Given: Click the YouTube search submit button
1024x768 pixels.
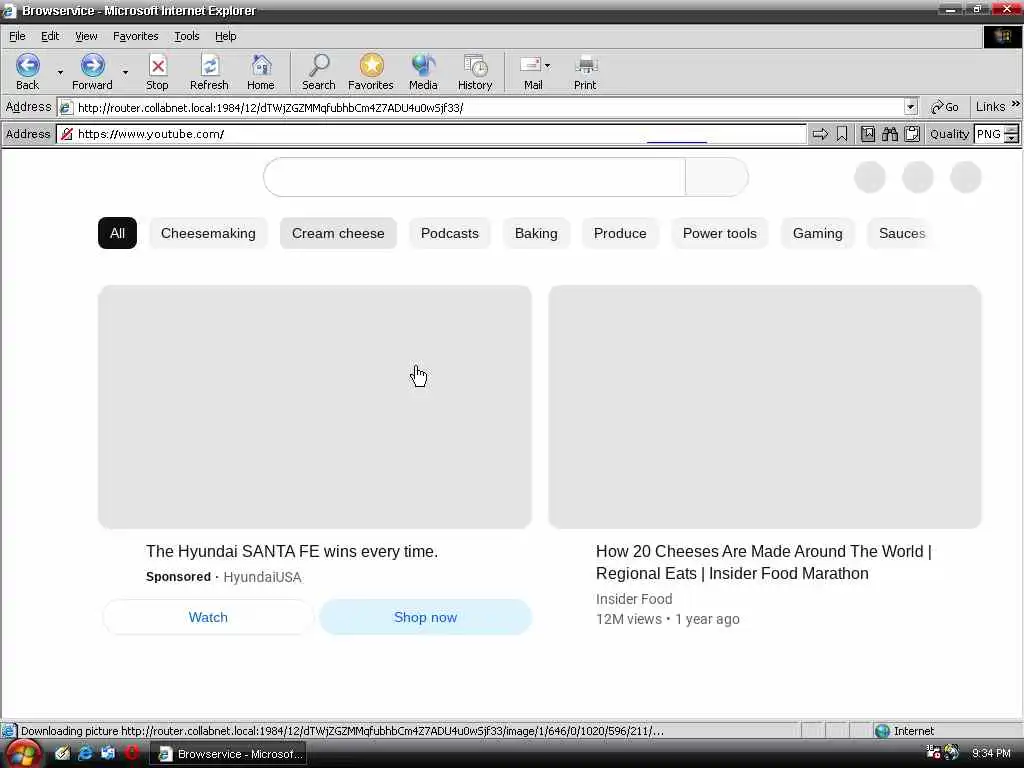Looking at the screenshot, I should pyautogui.click(x=716, y=177).
